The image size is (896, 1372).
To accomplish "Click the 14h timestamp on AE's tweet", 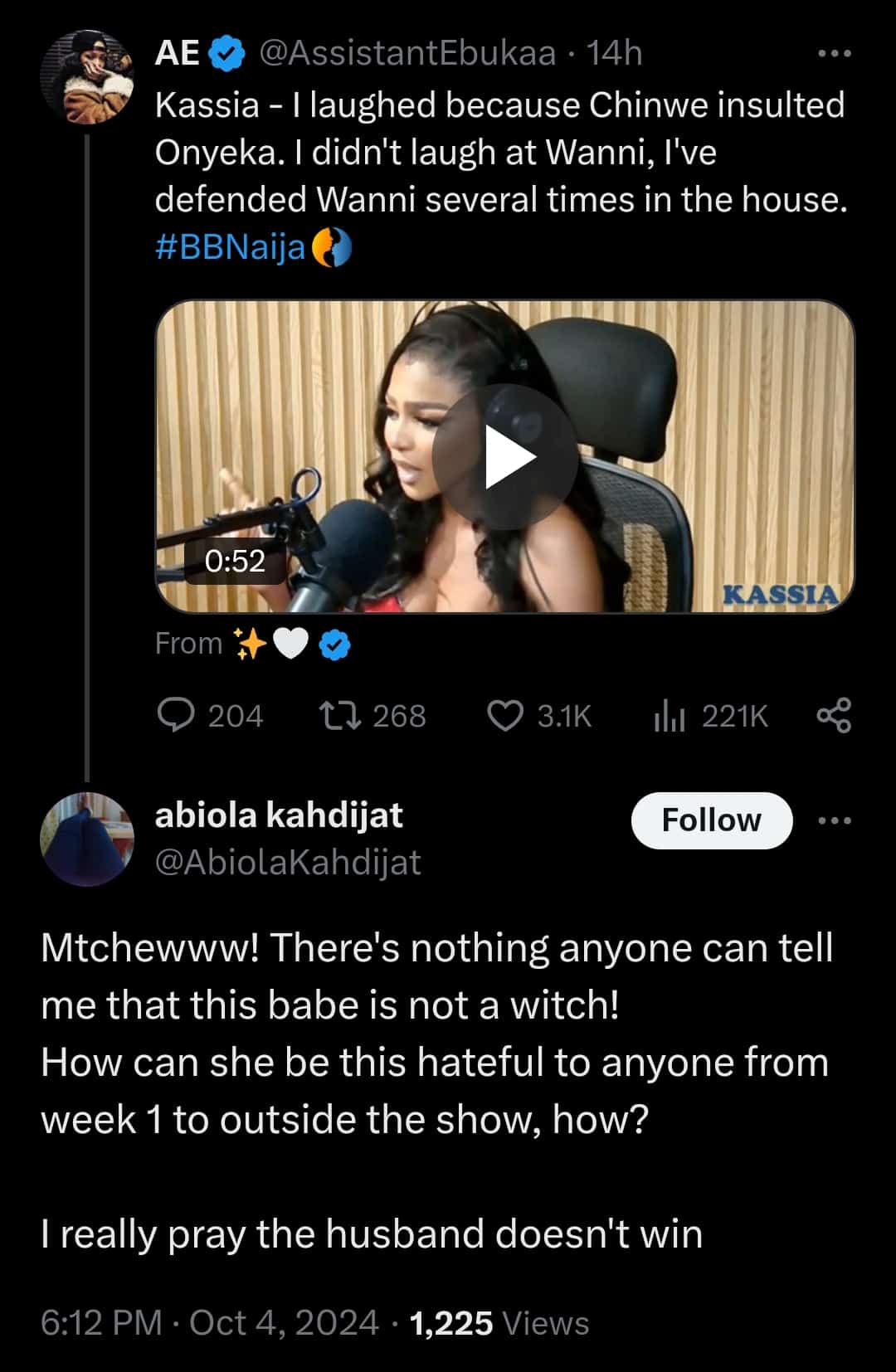I will click(x=614, y=54).
